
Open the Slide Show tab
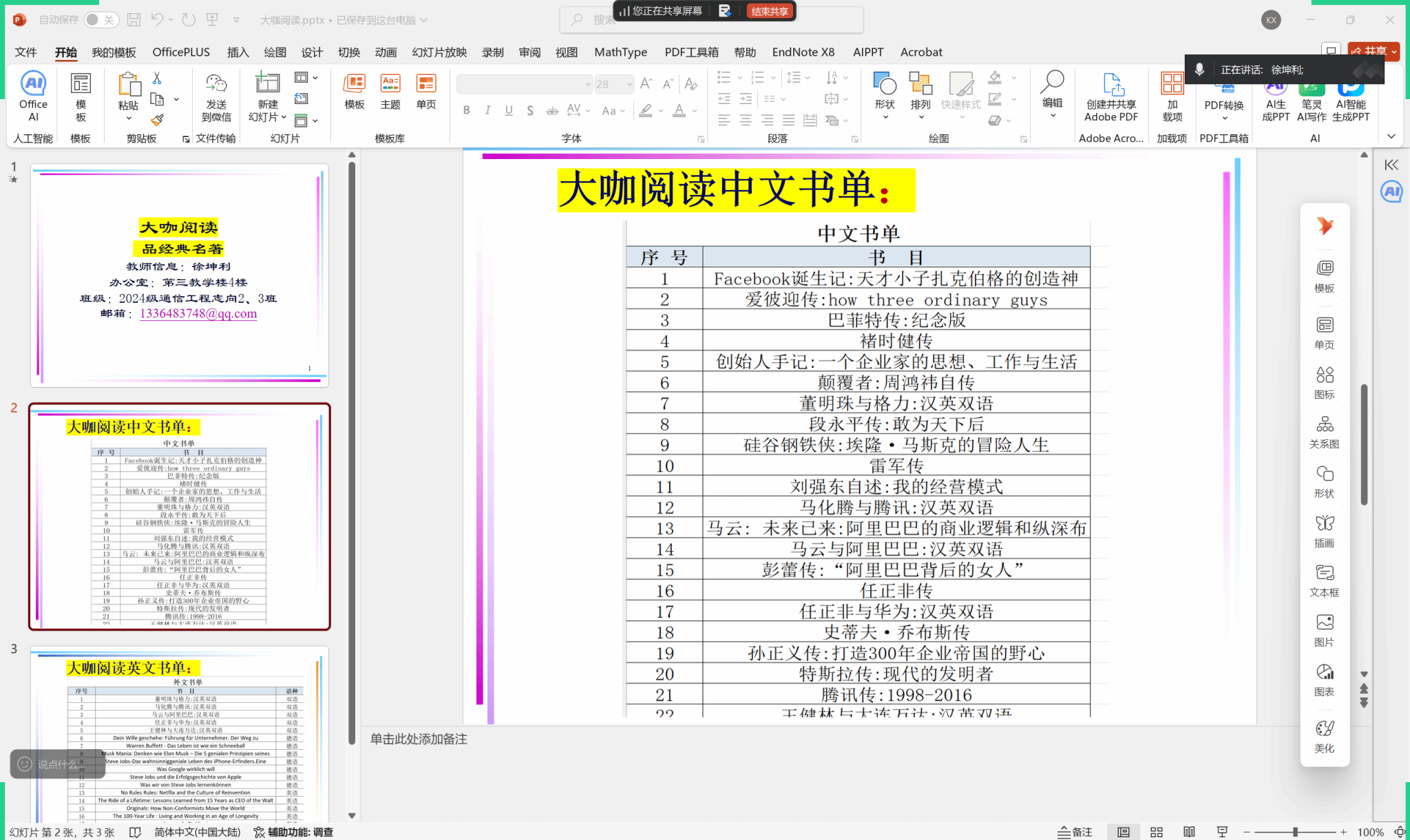click(x=439, y=52)
